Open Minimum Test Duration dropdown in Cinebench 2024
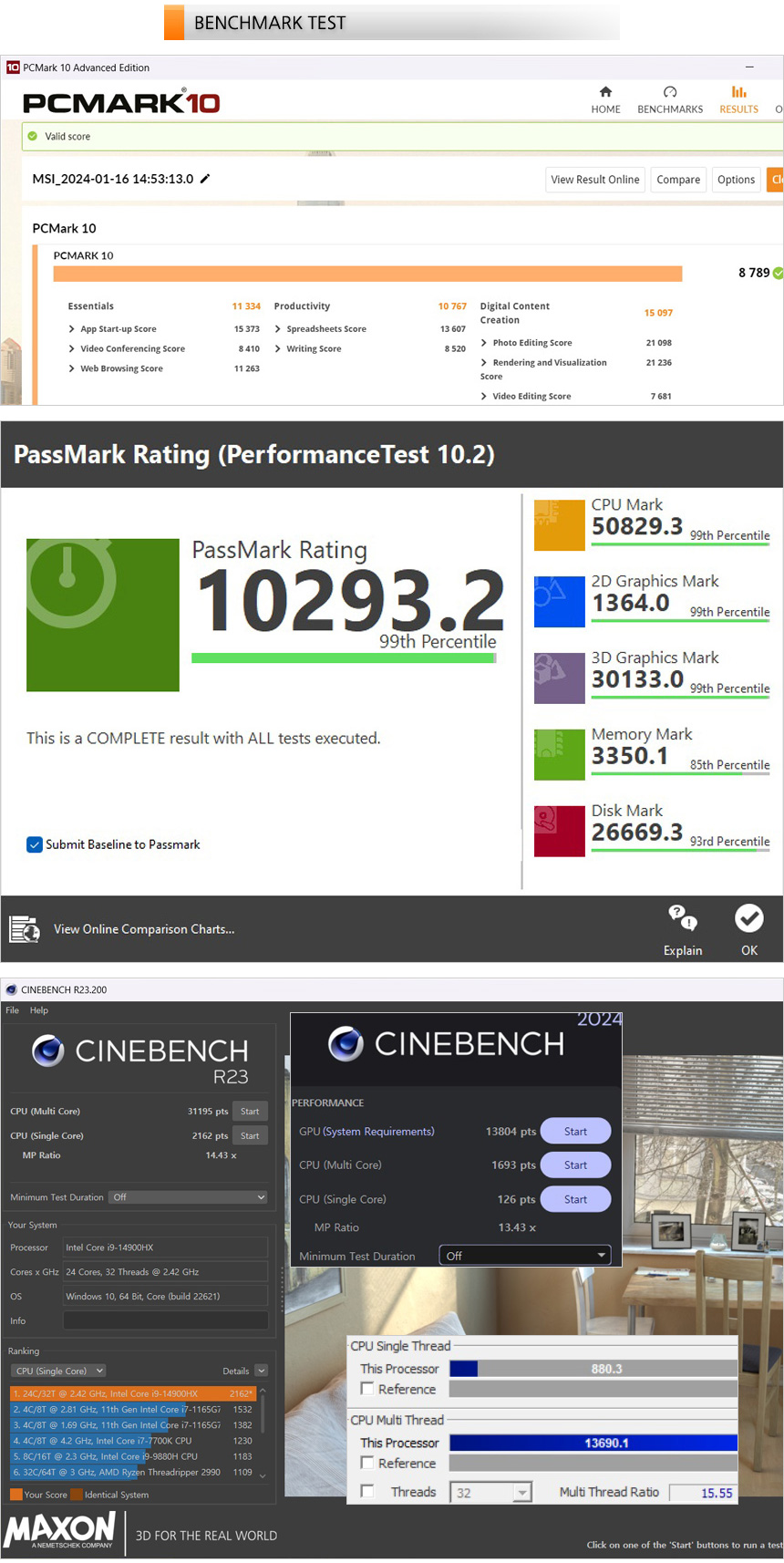 tap(526, 1256)
